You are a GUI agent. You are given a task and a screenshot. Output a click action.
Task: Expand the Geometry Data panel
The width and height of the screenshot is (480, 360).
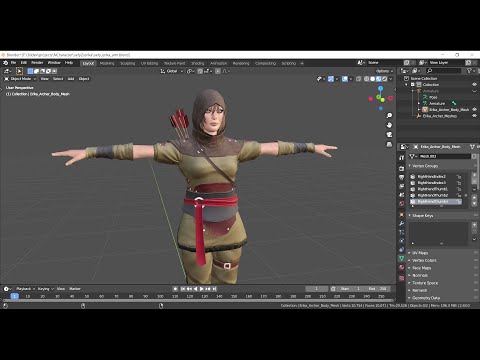(425, 298)
